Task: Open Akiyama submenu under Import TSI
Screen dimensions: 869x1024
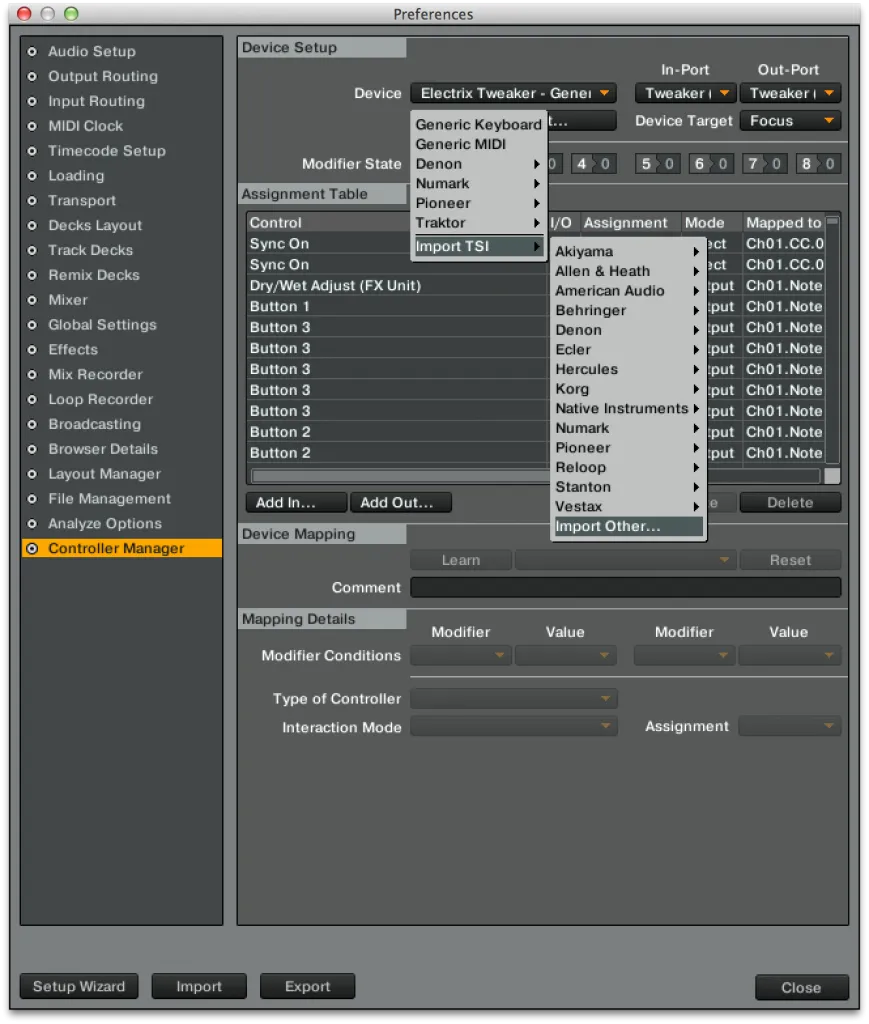Action: (x=628, y=251)
